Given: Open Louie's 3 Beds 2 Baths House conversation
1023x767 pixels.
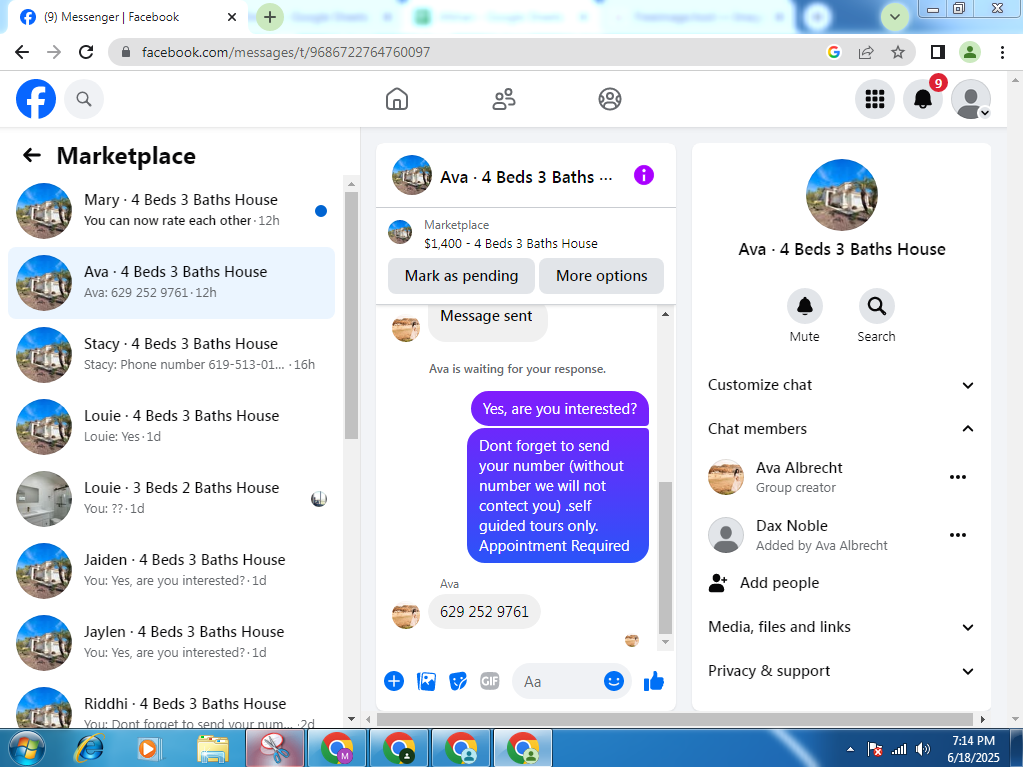Looking at the screenshot, I should click(x=172, y=499).
